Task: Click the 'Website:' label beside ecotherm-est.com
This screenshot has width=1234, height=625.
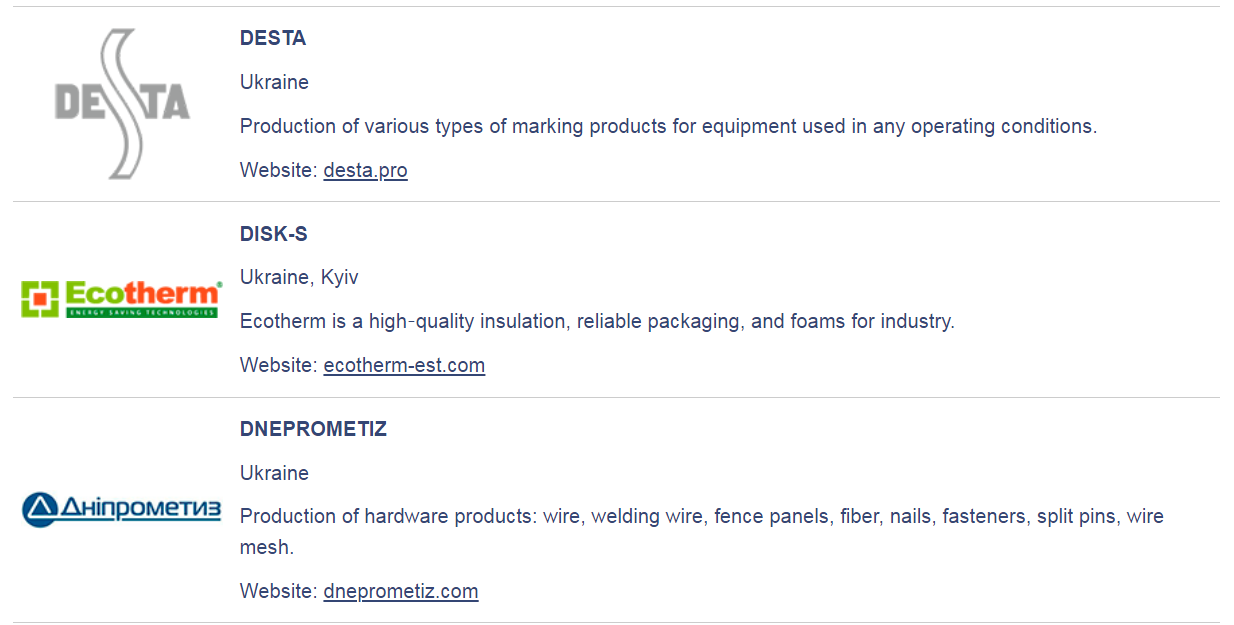Action: pyautogui.click(x=278, y=365)
